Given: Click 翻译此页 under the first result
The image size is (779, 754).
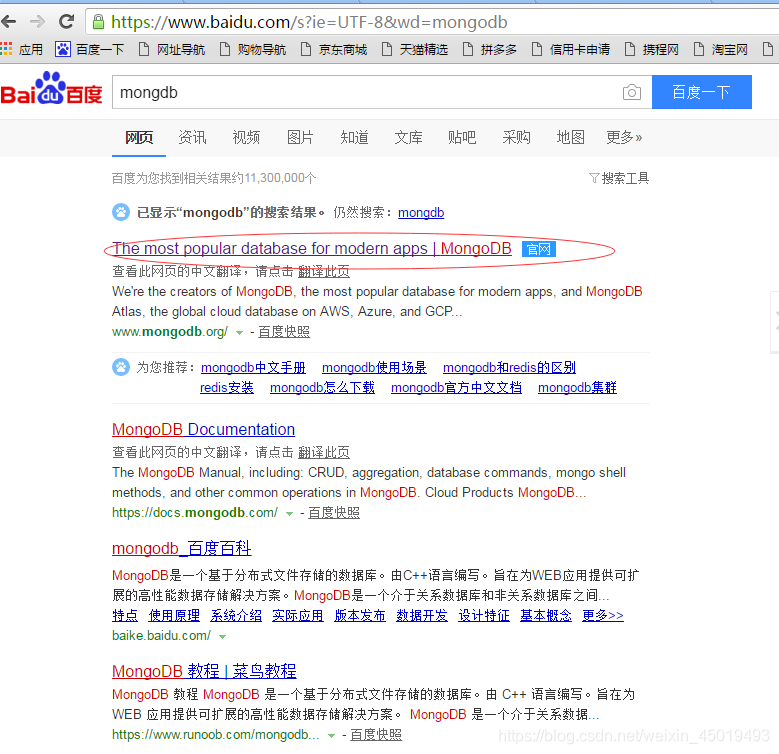Looking at the screenshot, I should (324, 271).
